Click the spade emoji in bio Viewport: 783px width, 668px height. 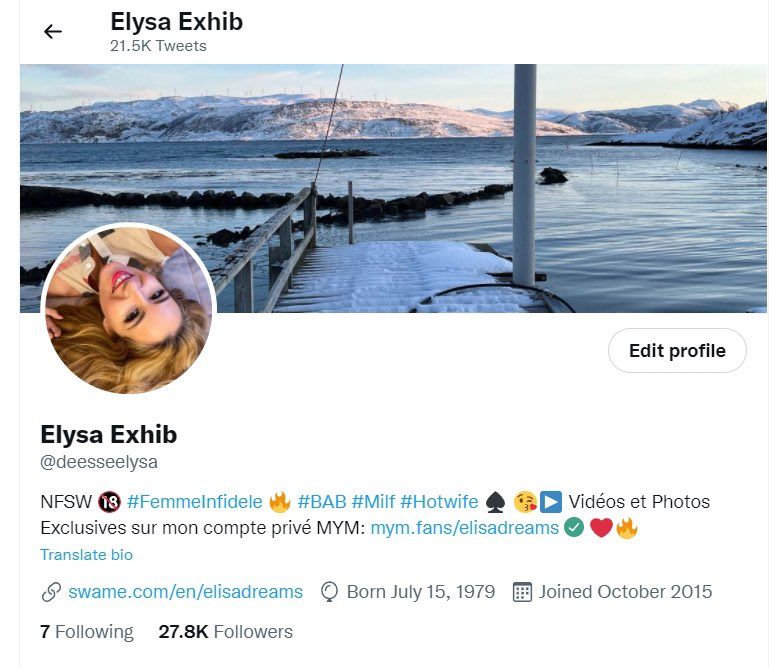pos(495,502)
